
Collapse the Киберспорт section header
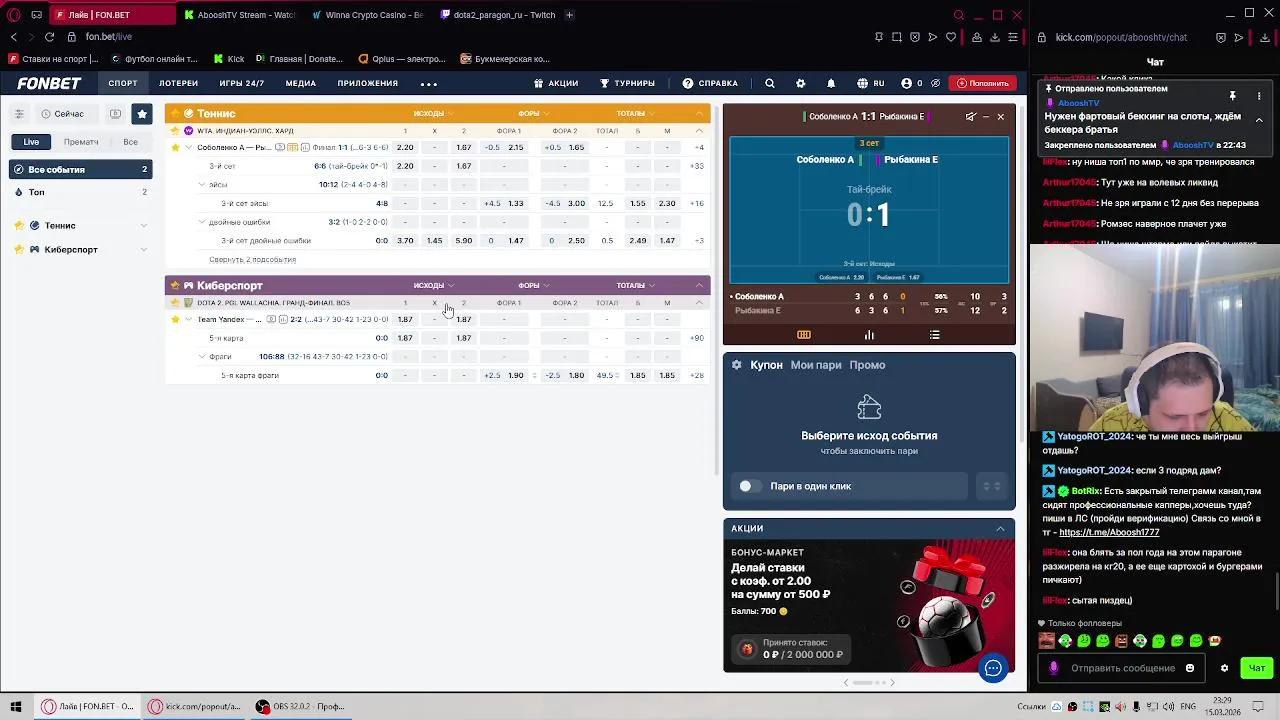click(x=699, y=285)
